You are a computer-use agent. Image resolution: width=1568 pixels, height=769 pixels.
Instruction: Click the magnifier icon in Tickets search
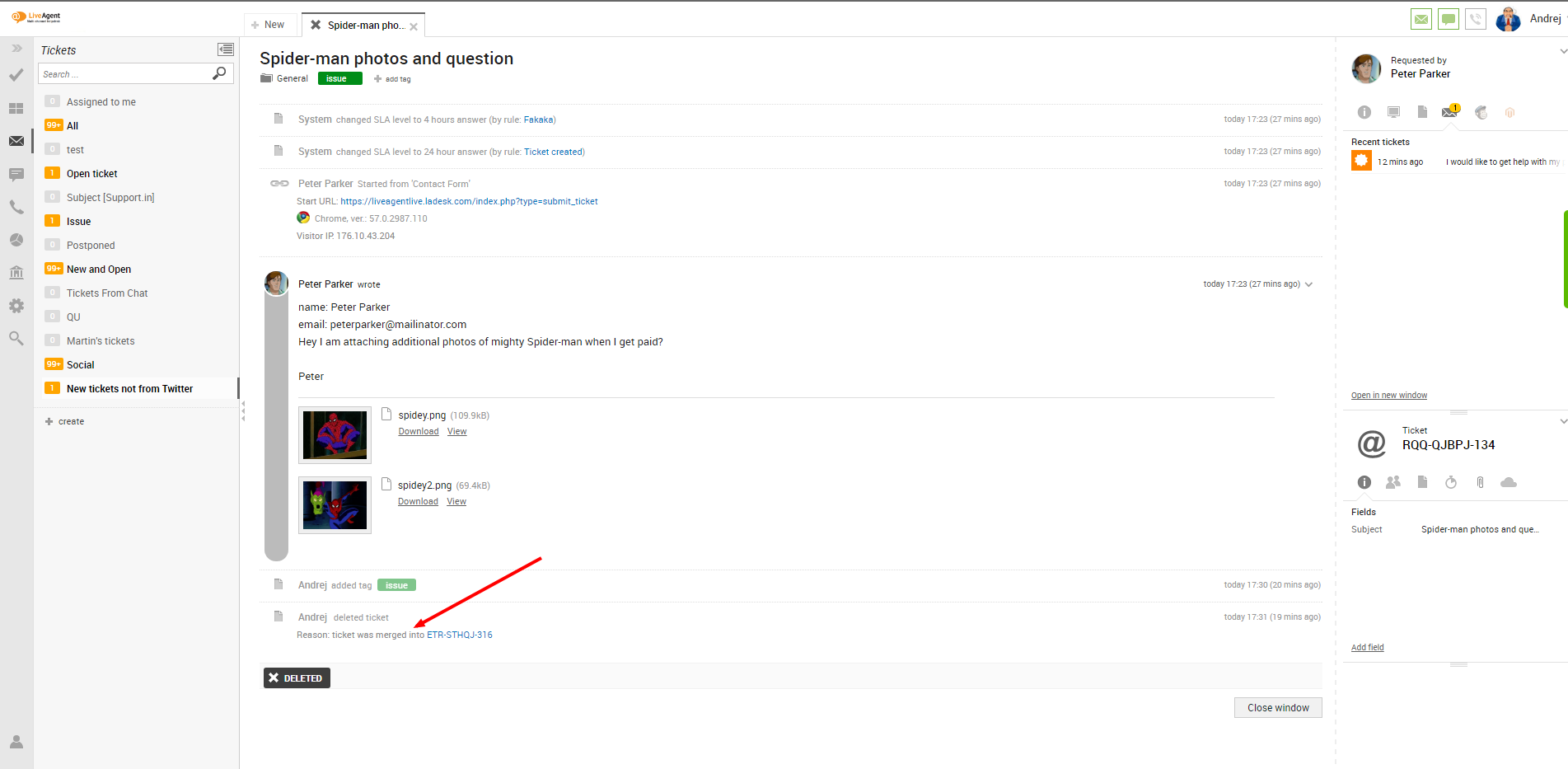coord(219,74)
